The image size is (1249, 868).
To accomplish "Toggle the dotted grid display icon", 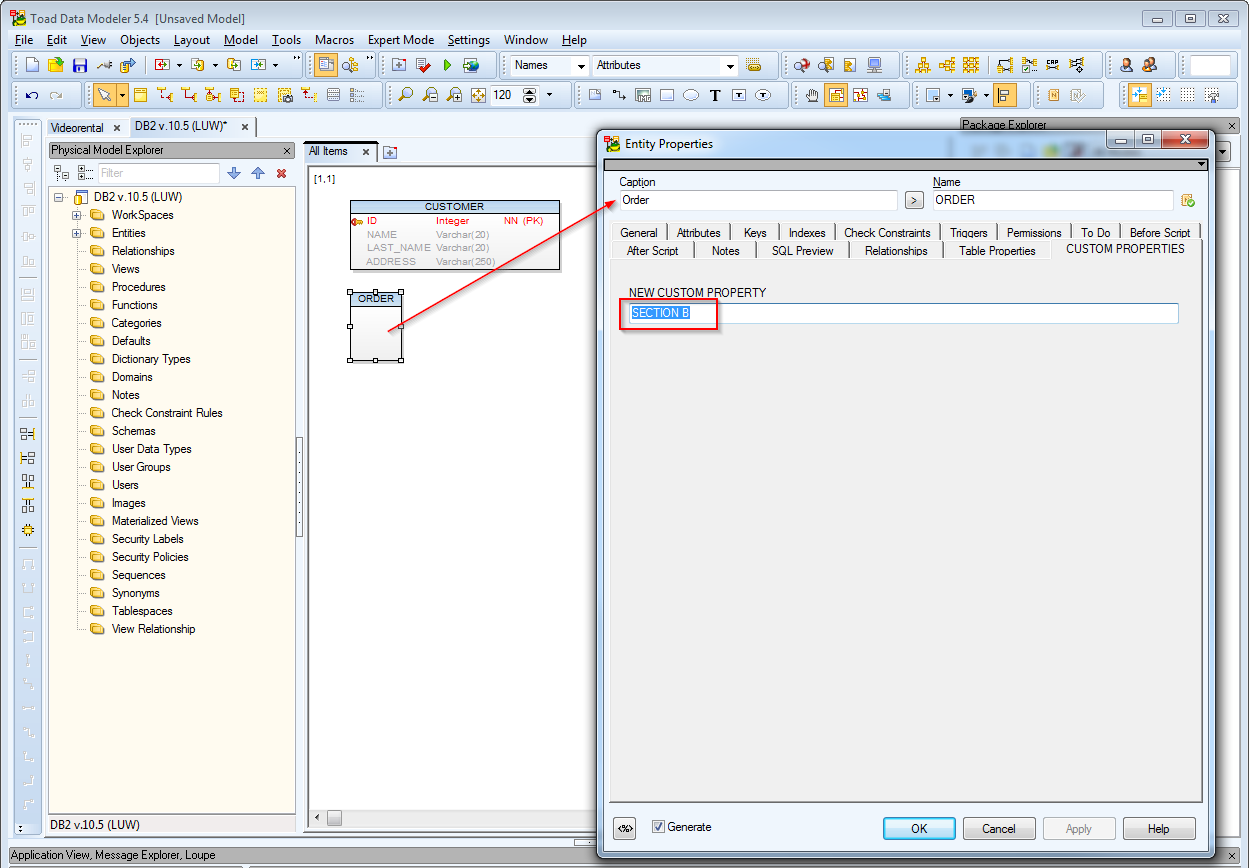I will pos(1187,95).
